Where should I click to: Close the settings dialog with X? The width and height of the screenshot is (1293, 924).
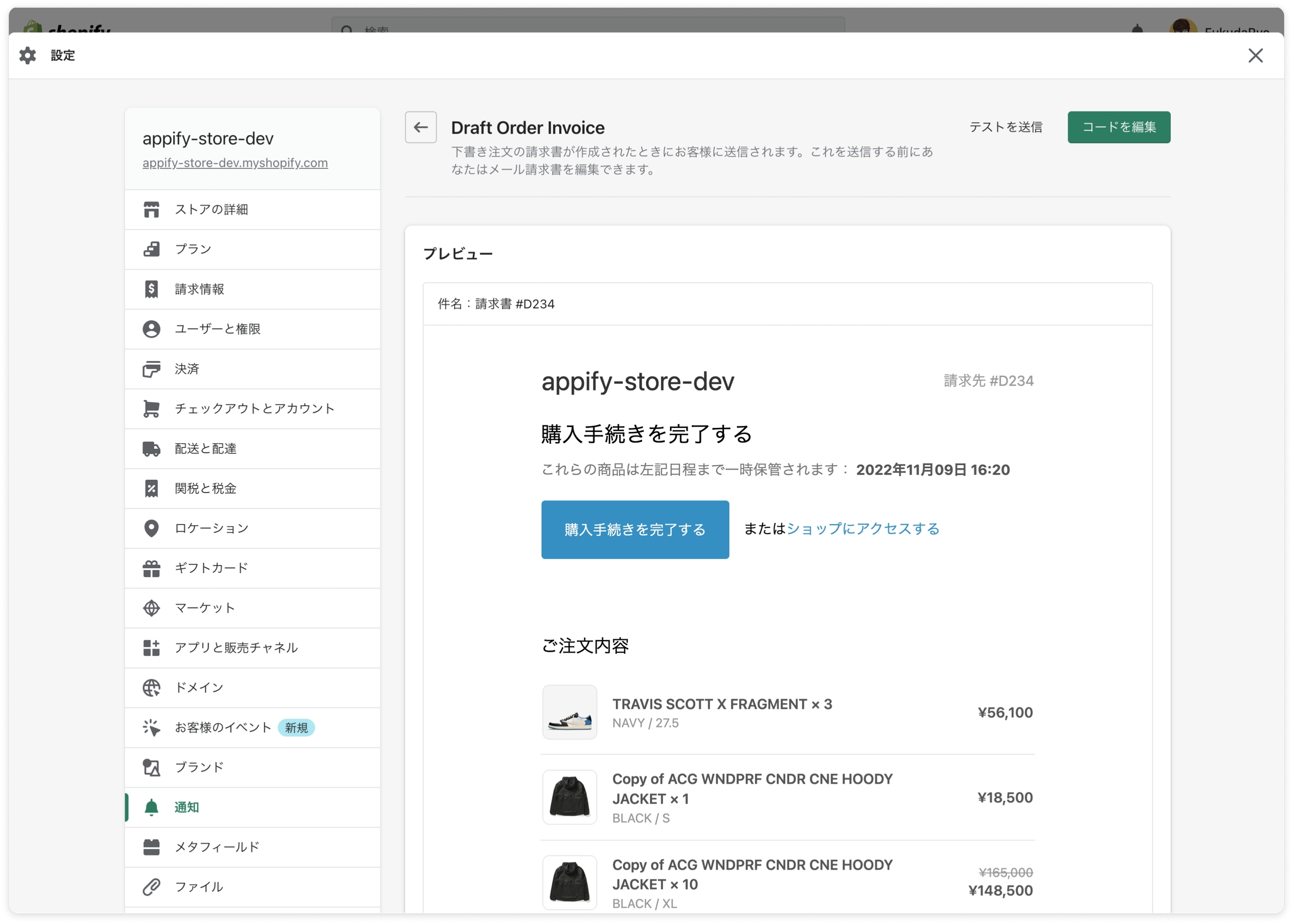tap(1255, 55)
